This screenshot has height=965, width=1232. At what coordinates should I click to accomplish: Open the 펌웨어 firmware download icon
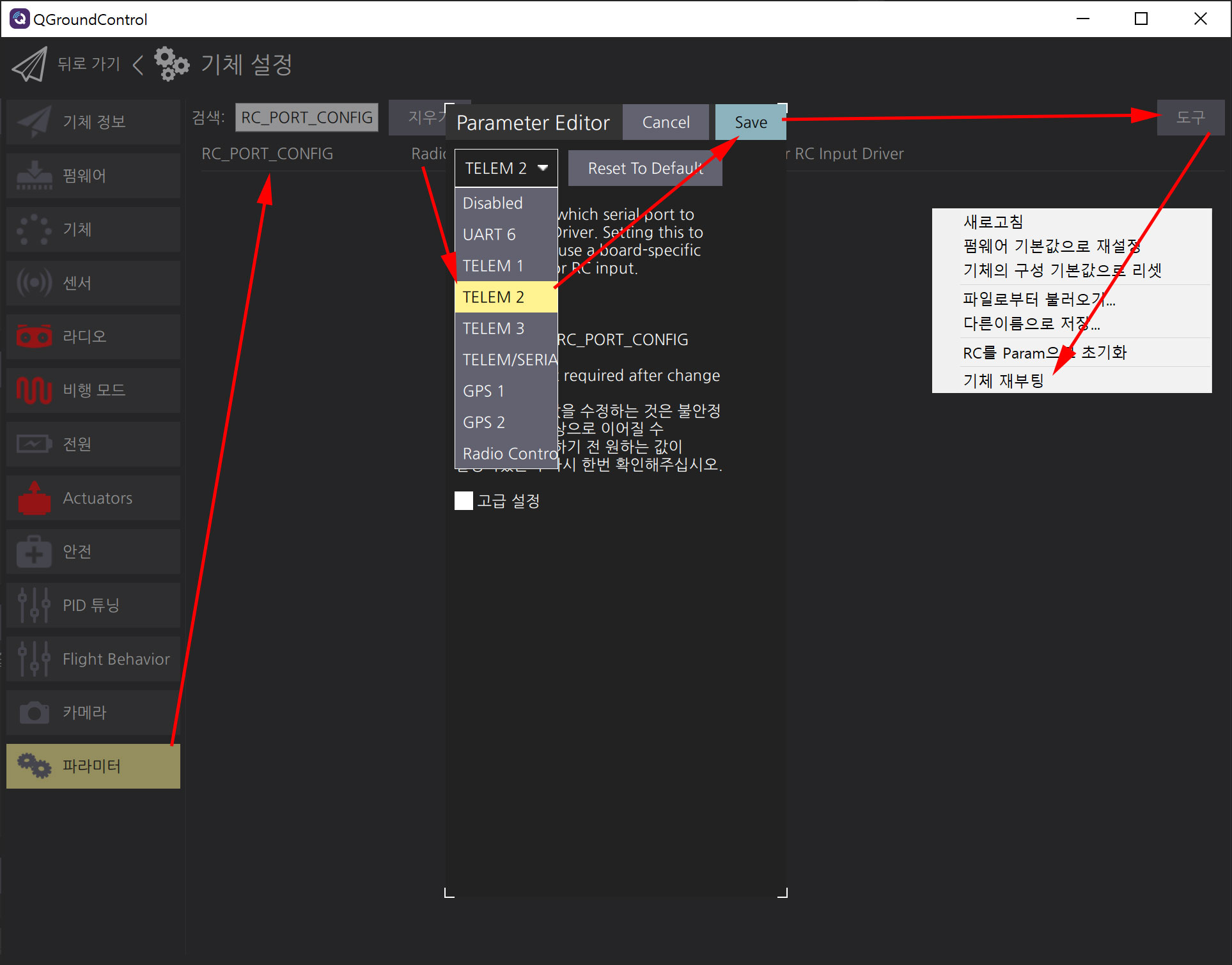[34, 175]
